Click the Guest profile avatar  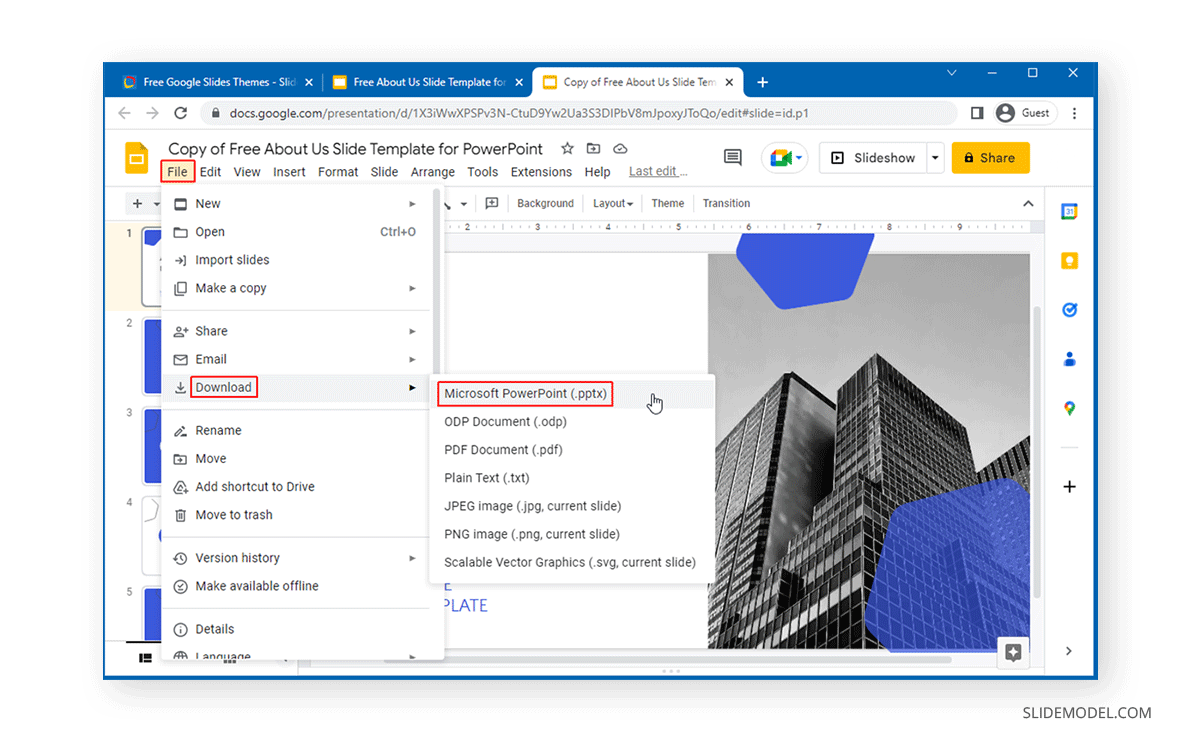[x=1005, y=113]
